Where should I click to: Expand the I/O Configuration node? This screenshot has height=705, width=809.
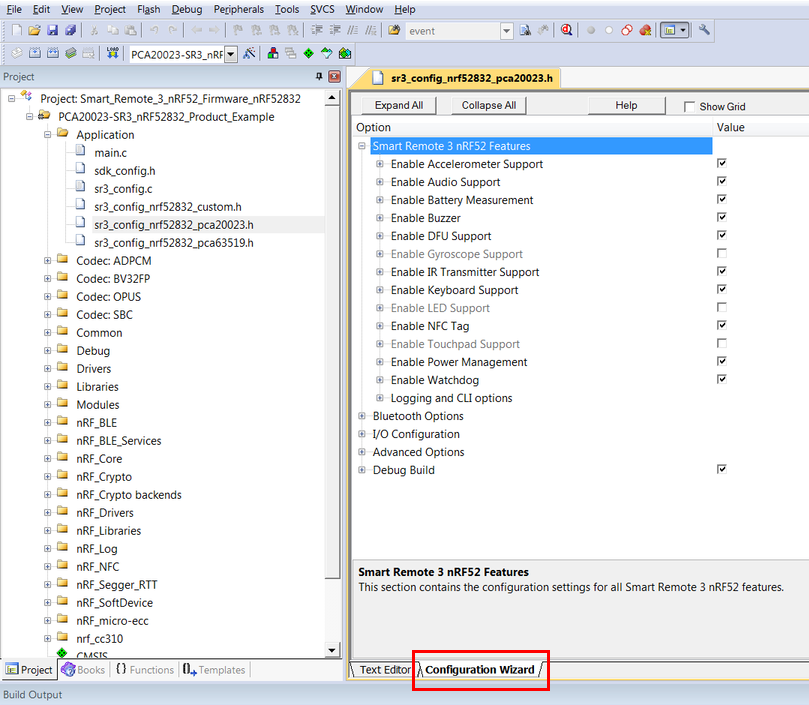[x=362, y=434]
